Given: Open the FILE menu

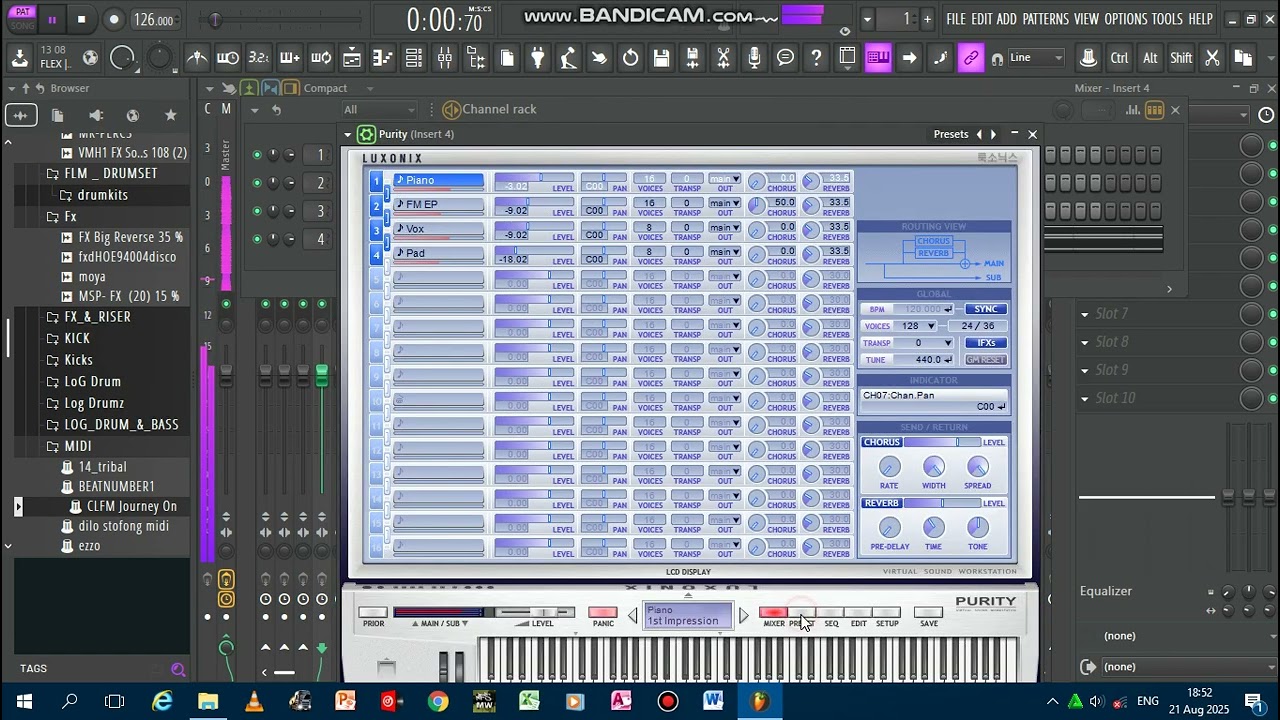Looking at the screenshot, I should point(956,19).
